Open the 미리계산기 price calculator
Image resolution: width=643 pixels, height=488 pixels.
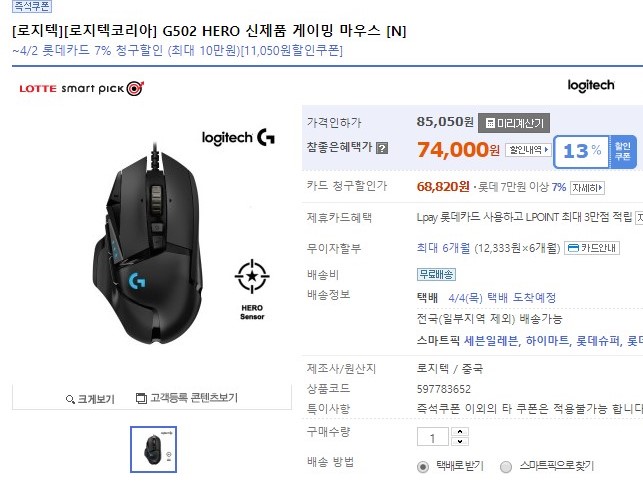(x=514, y=123)
